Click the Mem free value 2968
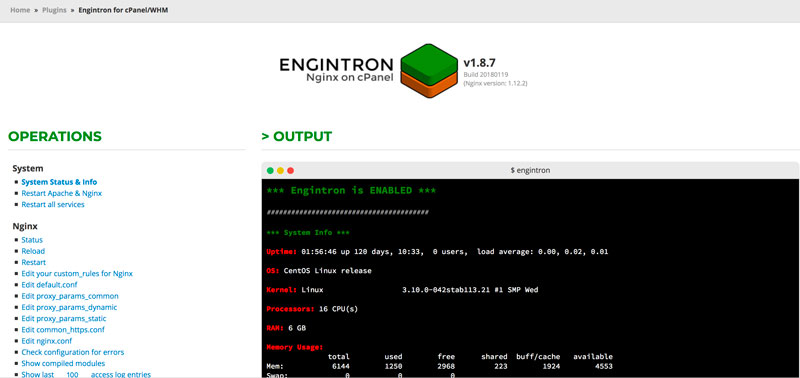The height and width of the screenshot is (378, 800). 446,366
